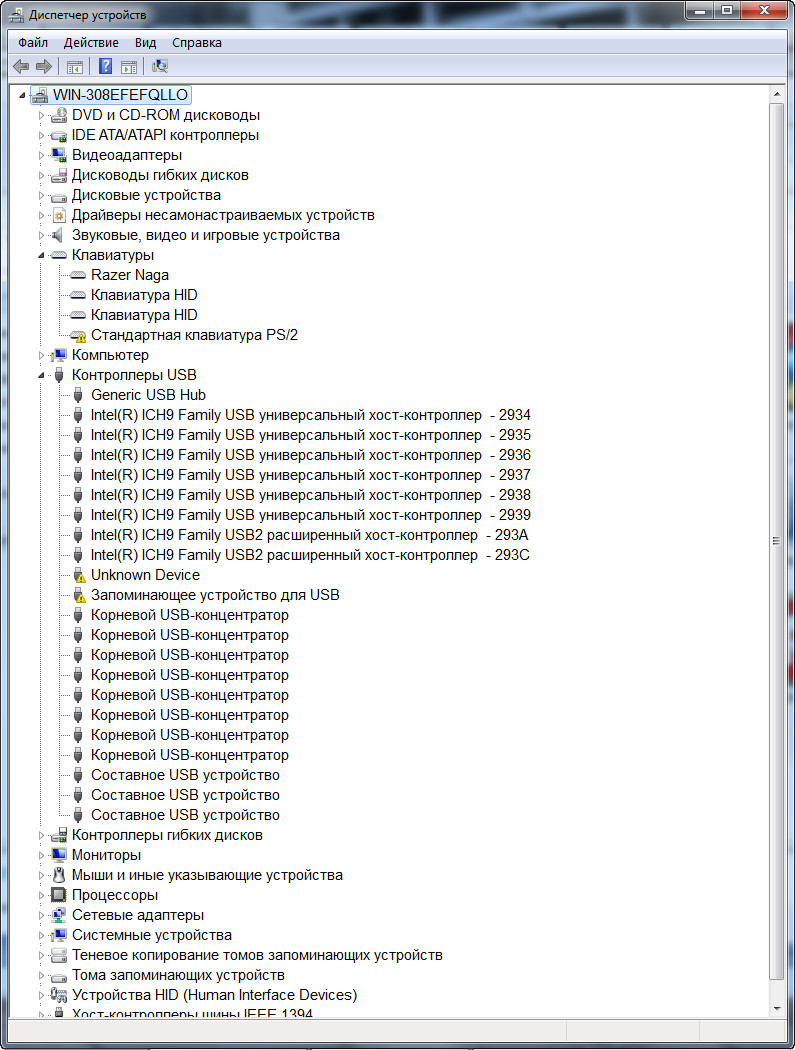Click the blue Help question mark icon
795x1050 pixels.
coord(105,67)
